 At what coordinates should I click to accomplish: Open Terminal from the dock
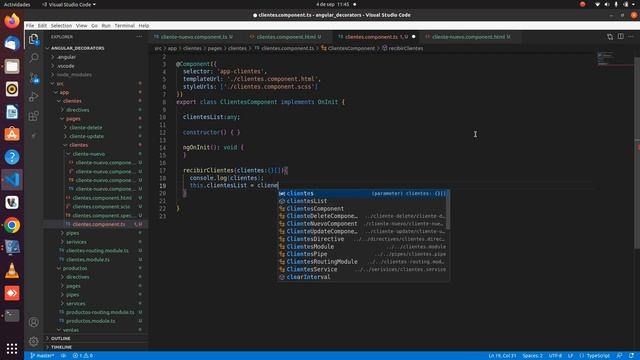12,316
